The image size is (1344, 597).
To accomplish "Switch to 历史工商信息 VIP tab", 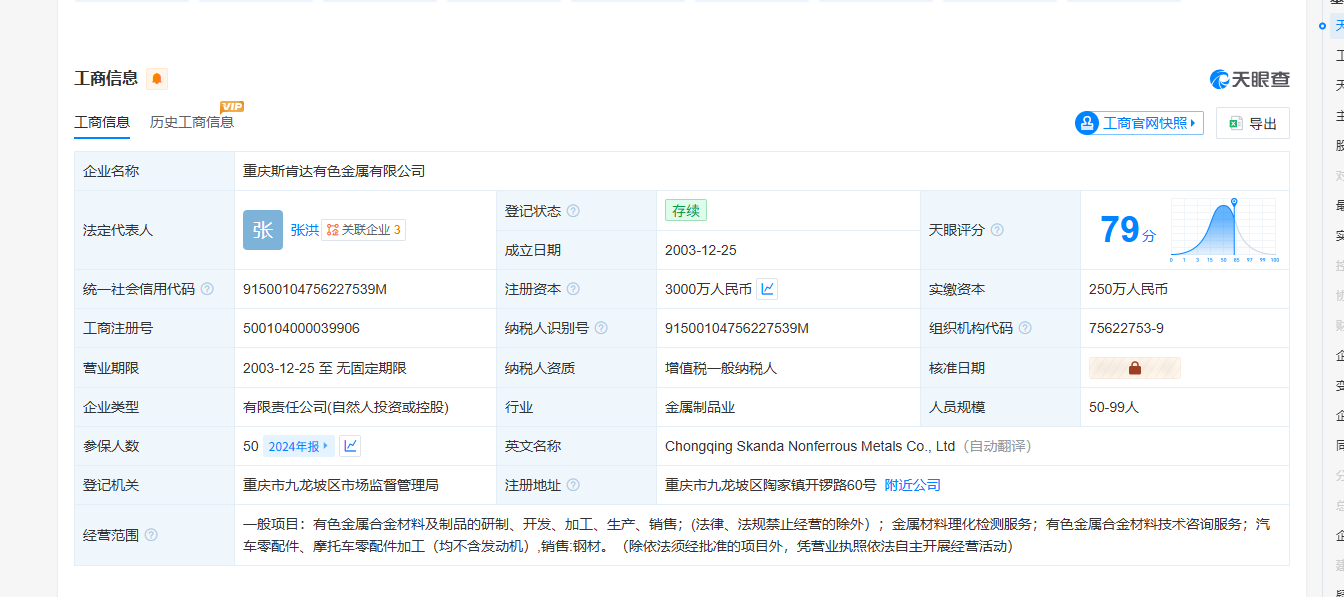I will [192, 123].
